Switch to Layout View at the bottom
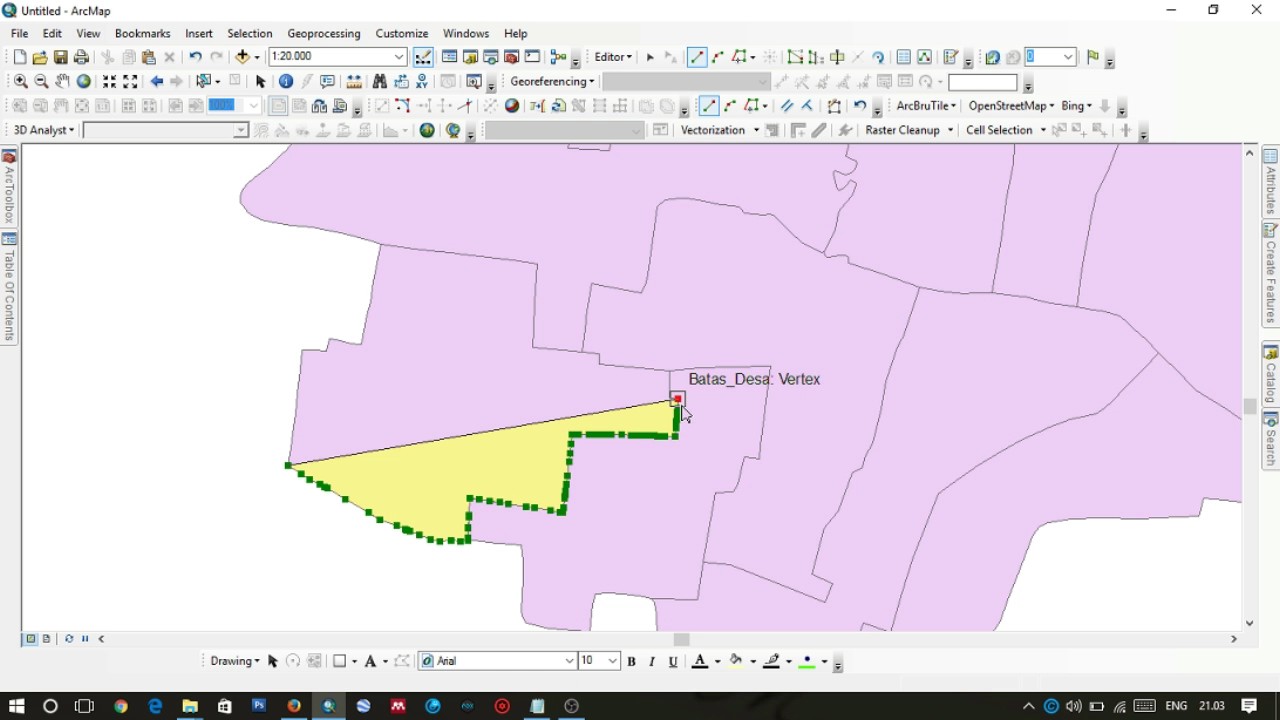This screenshot has height=720, width=1280. pyautogui.click(x=46, y=639)
